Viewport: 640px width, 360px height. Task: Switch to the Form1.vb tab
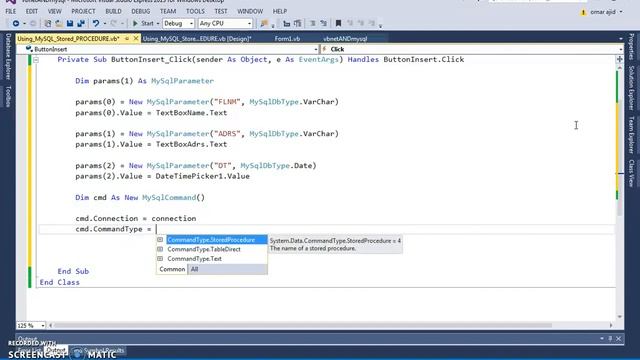pos(287,39)
